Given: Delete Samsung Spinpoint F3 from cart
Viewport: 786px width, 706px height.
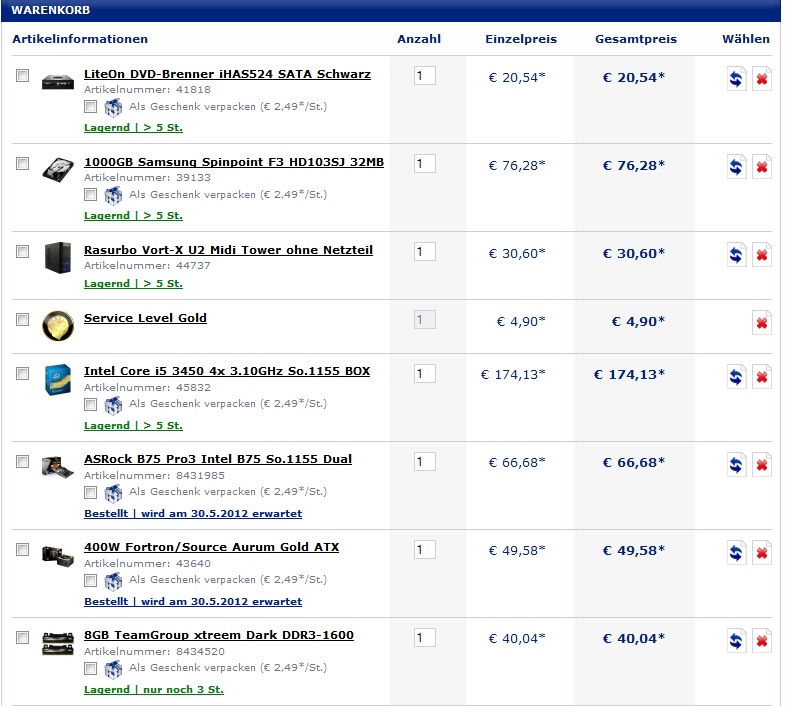Looking at the screenshot, I should (x=761, y=166).
